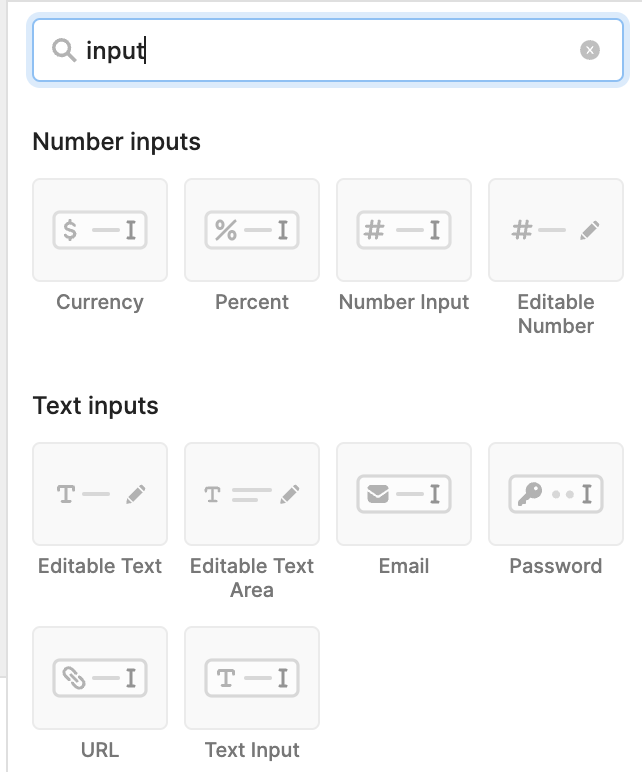
Task: Click the magnifying glass search icon
Action: point(64,50)
